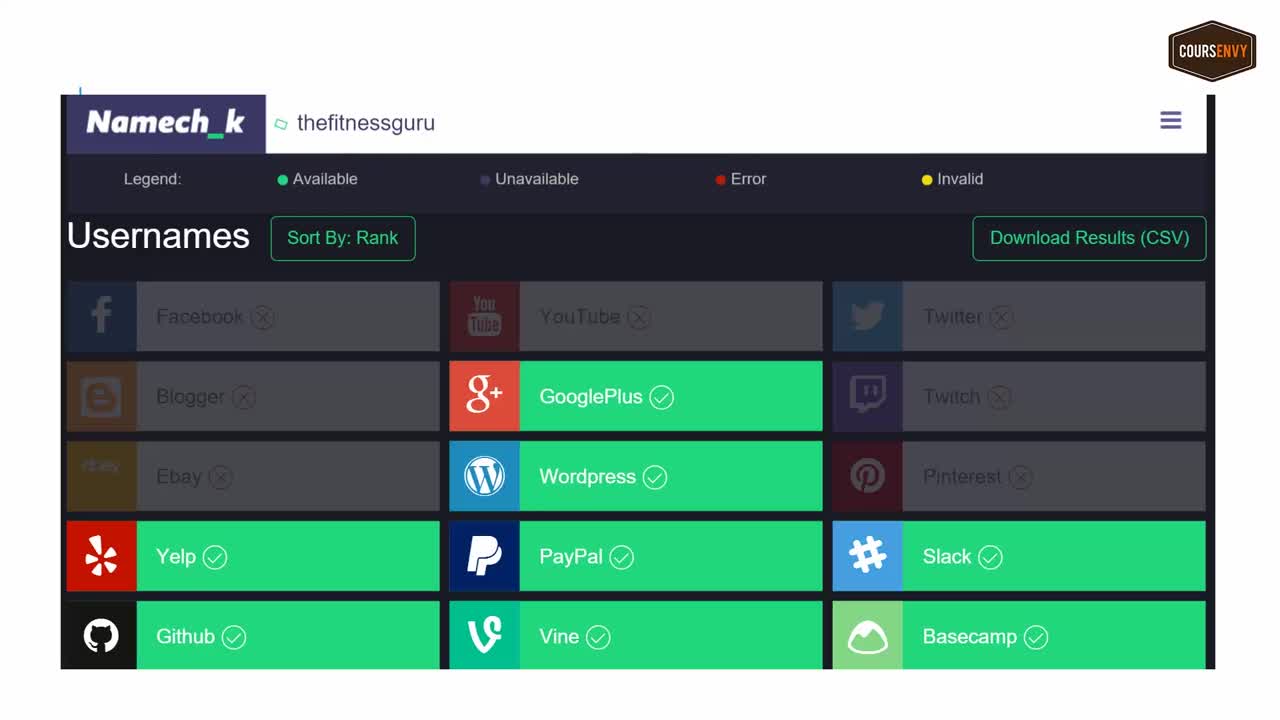
Task: Click the checkmark circle next to Wordpress
Action: coord(654,477)
